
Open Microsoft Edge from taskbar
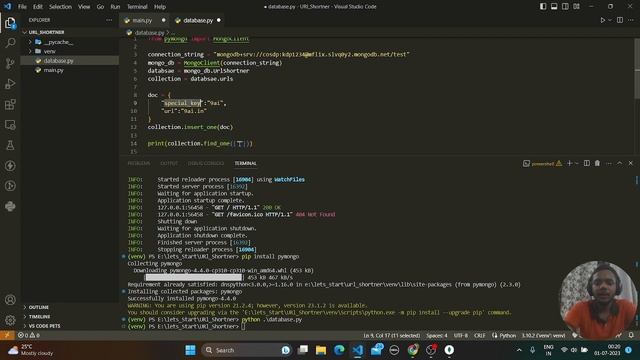pyautogui.click(x=339, y=350)
